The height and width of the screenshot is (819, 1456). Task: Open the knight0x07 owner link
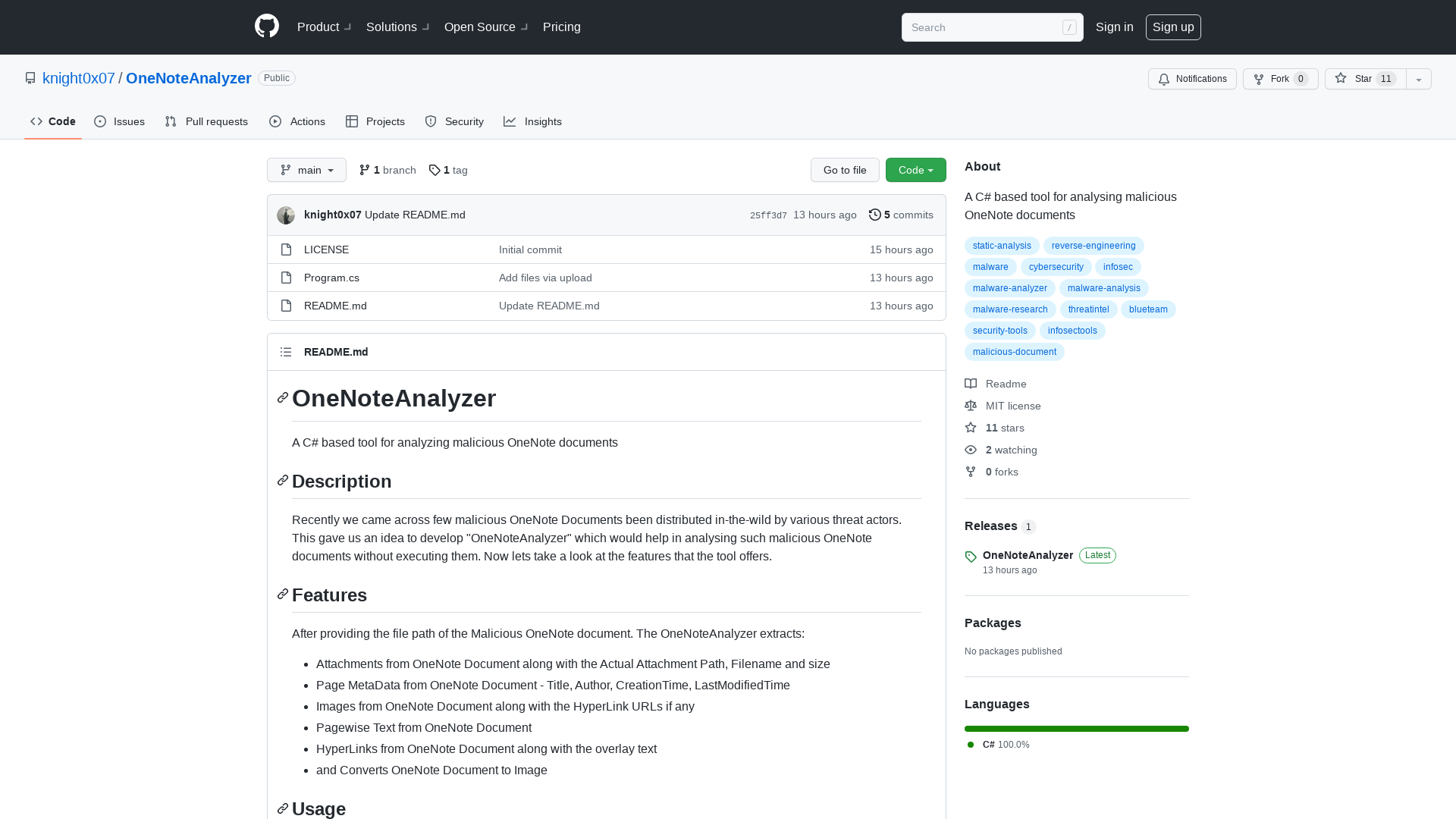(79, 78)
